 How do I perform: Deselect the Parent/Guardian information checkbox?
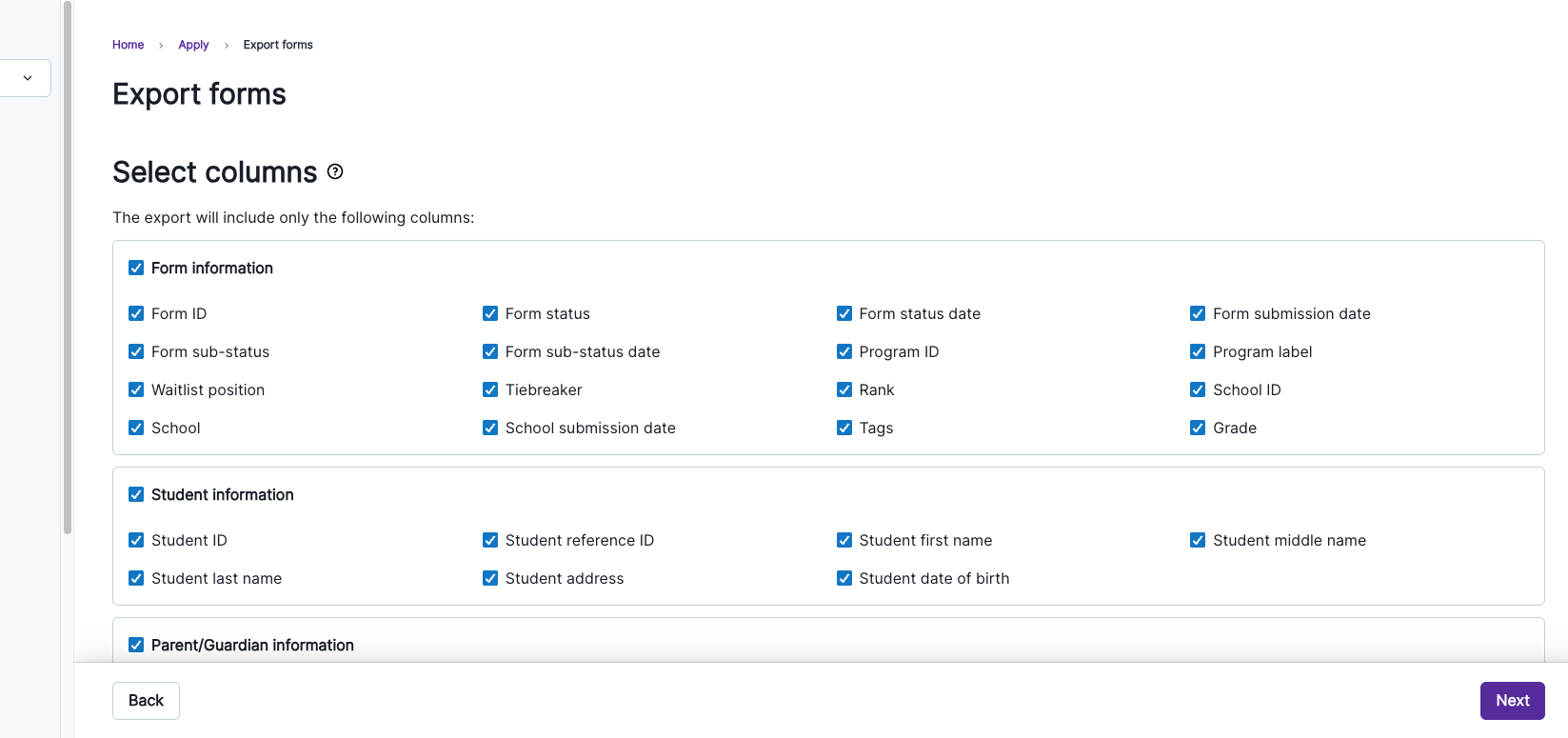[136, 646]
